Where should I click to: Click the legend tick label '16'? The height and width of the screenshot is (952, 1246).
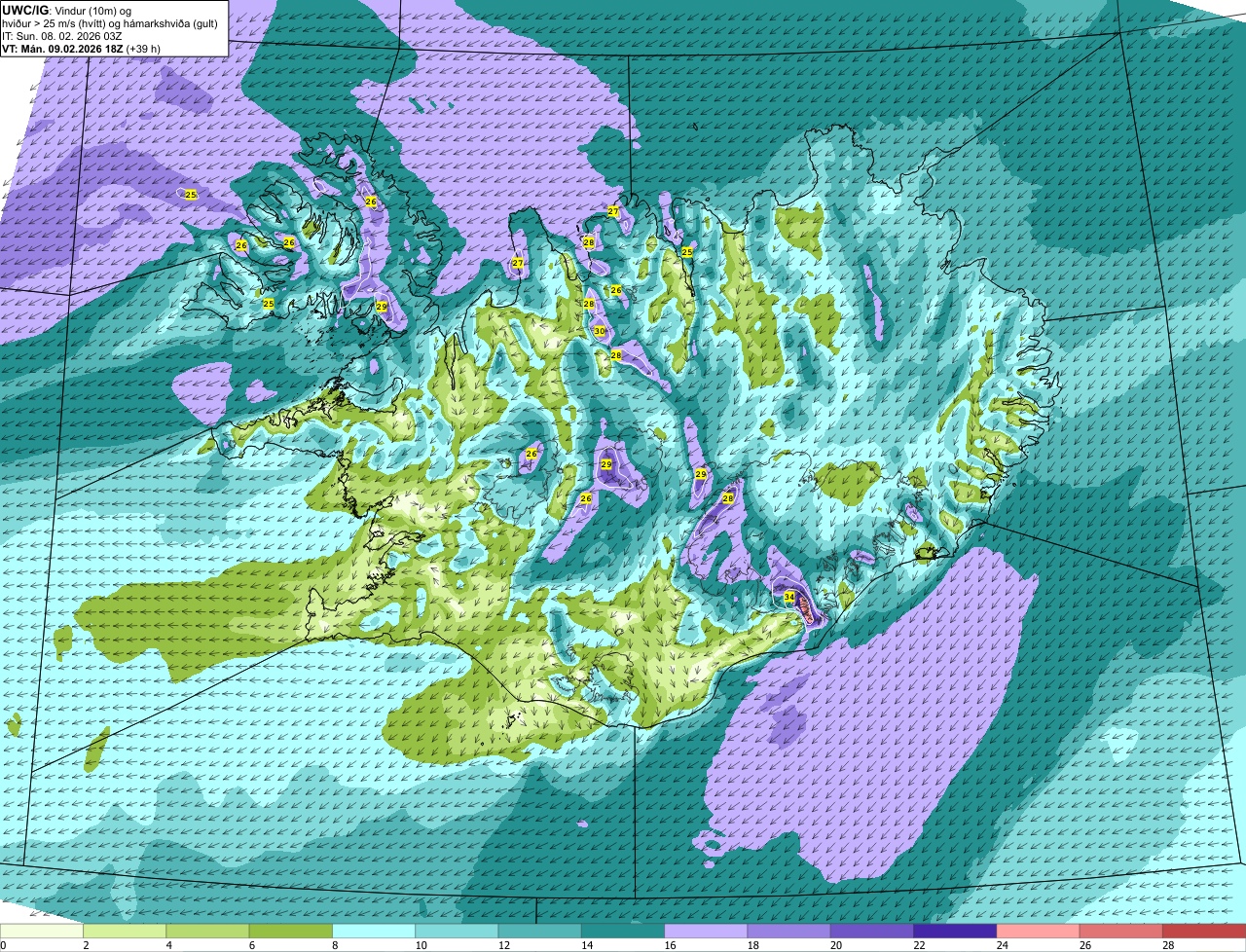point(670,945)
